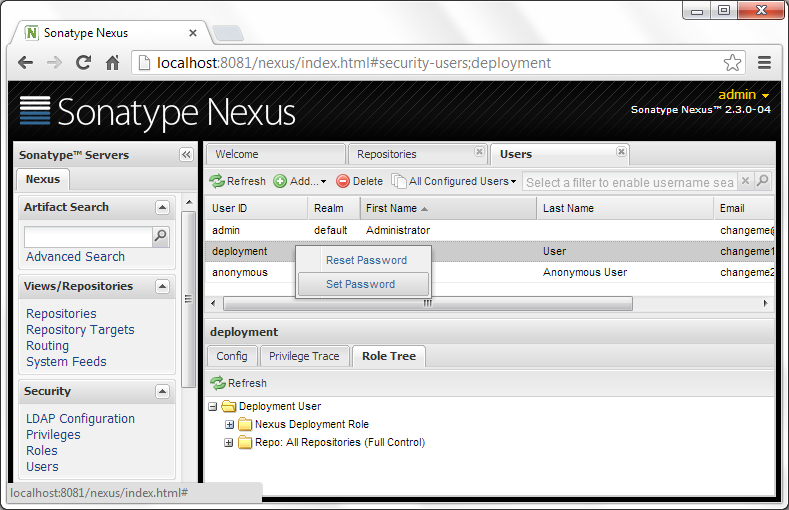Viewport: 789px width, 510px height.
Task: Click the Deployment User folder icon
Action: click(229, 406)
